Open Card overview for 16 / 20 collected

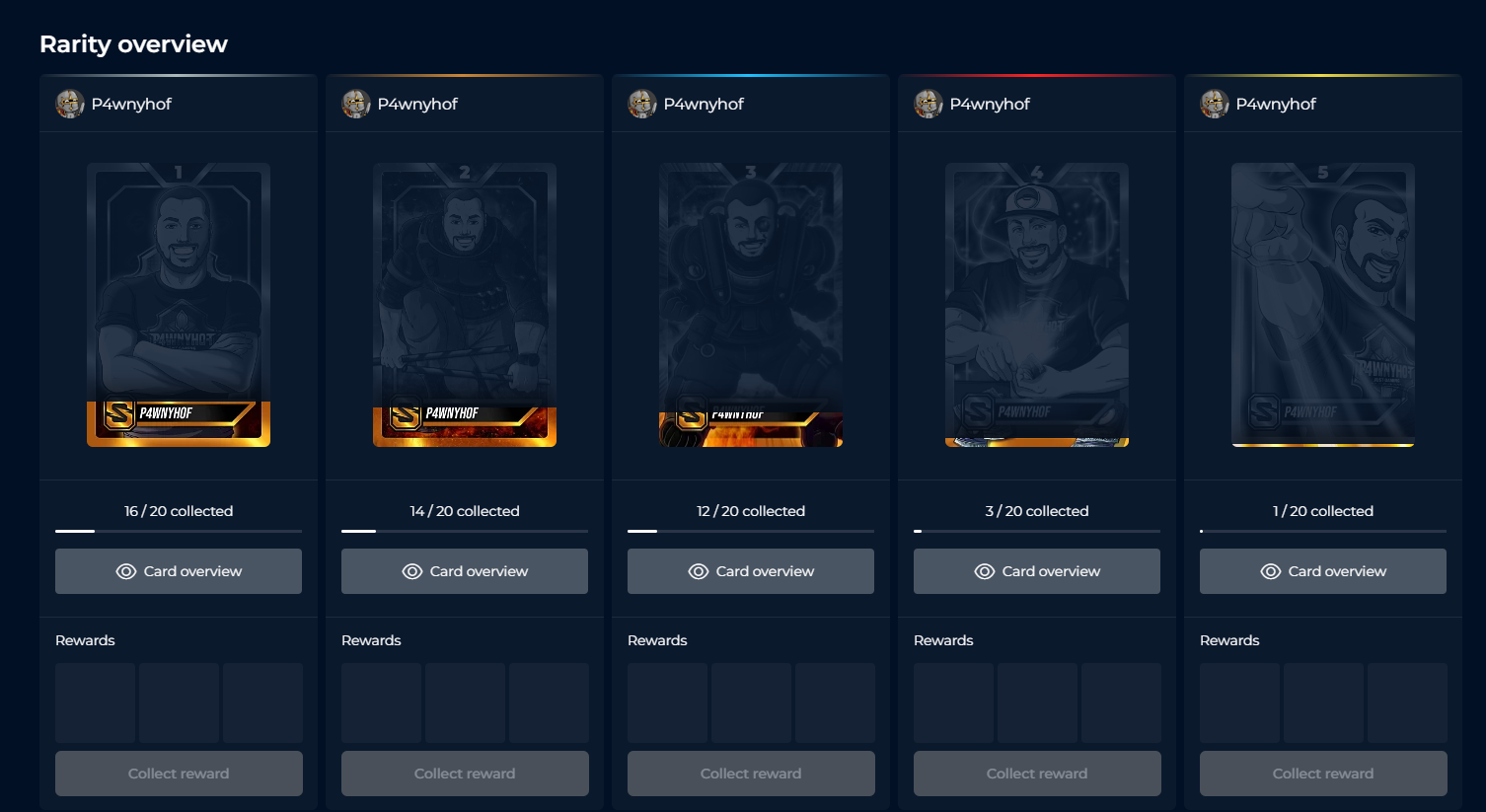(179, 571)
